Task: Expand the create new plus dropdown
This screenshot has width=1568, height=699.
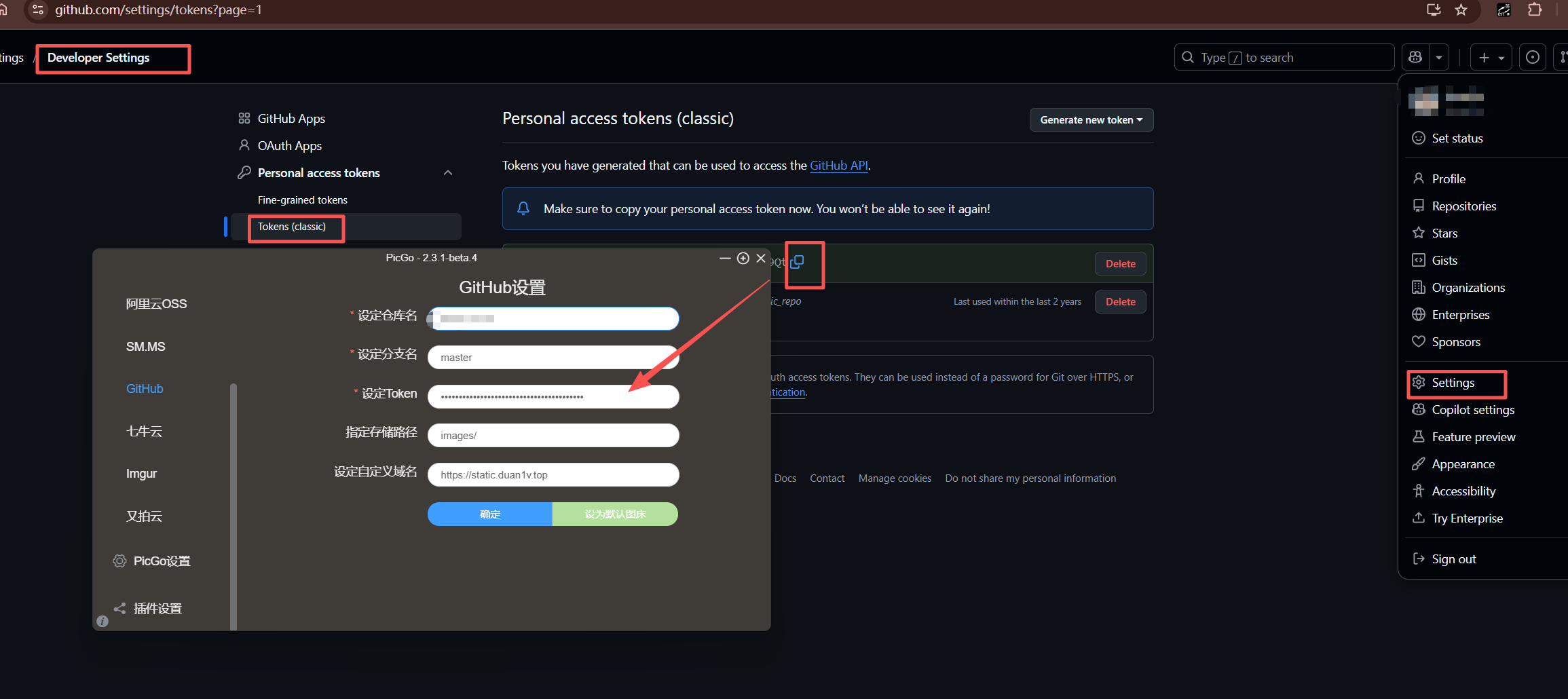Action: coord(1491,58)
